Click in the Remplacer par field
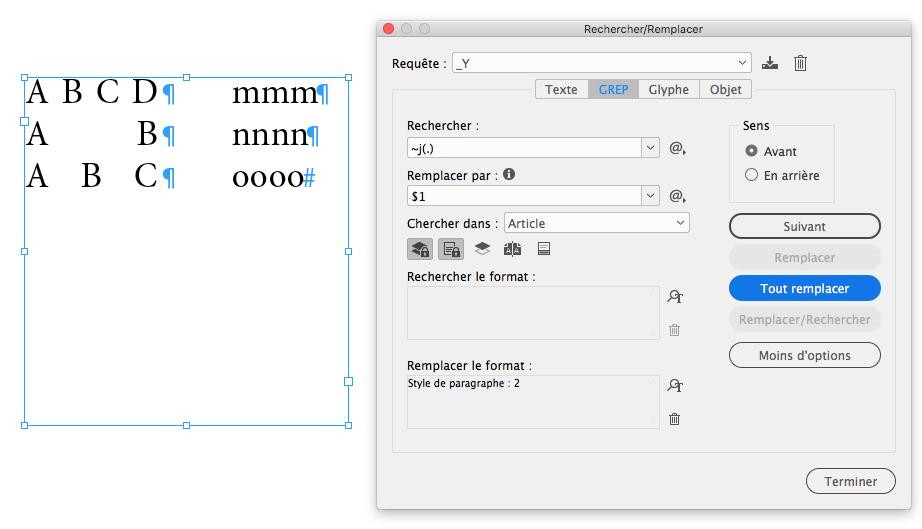This screenshot has width=922, height=529. pos(524,196)
